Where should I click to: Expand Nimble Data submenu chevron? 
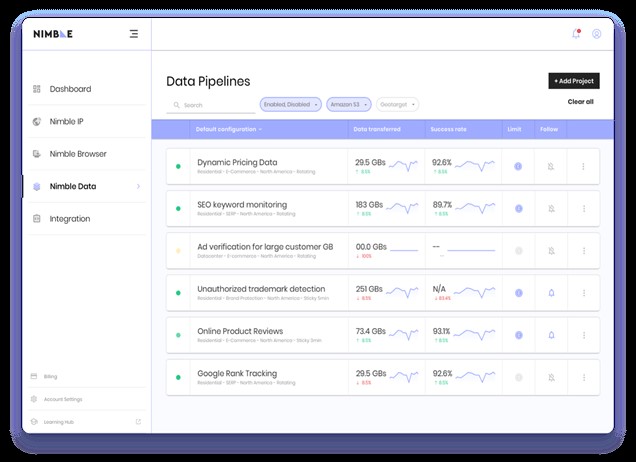[138, 186]
